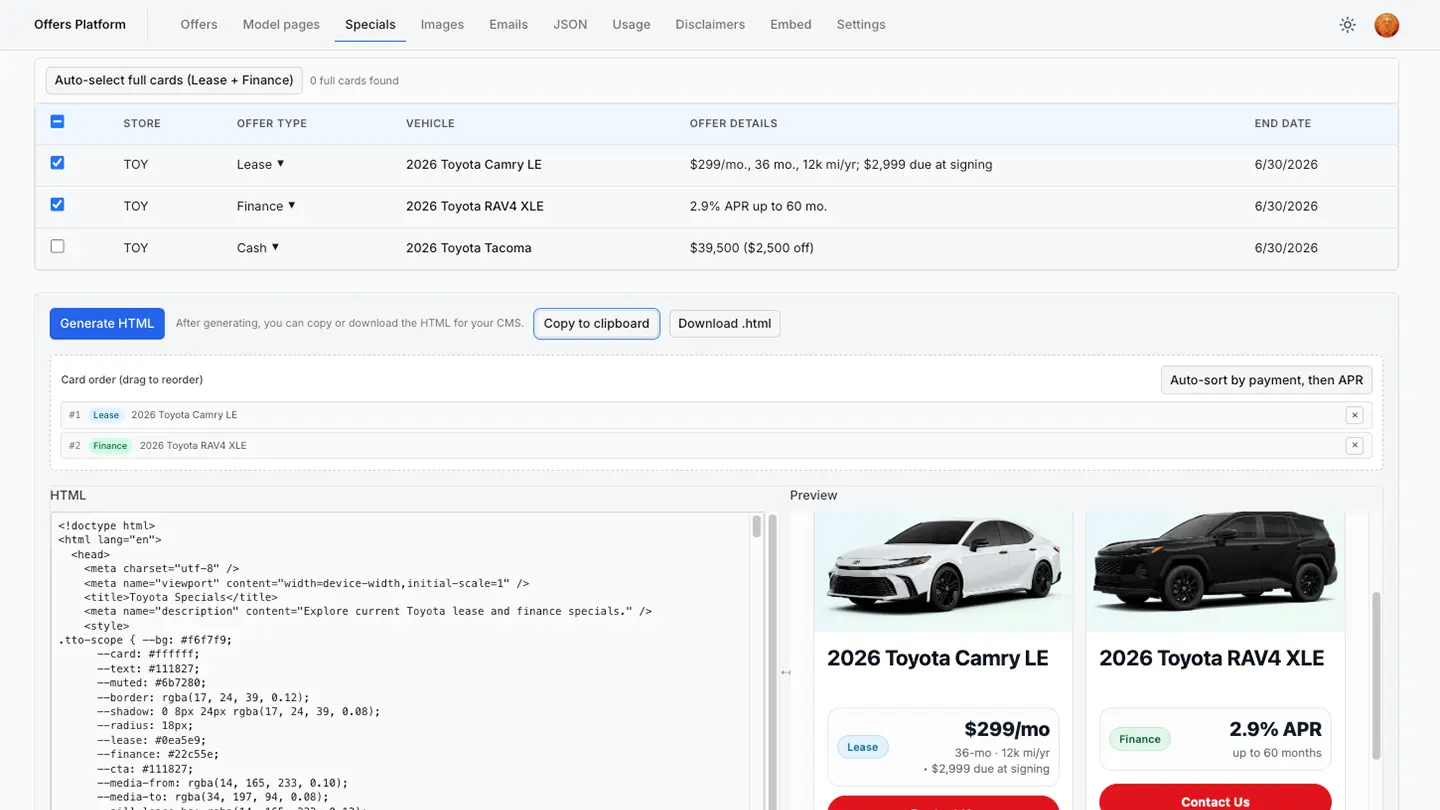This screenshot has height=810, width=1440.
Task: Open the user avatar menu
Action: (1386, 25)
